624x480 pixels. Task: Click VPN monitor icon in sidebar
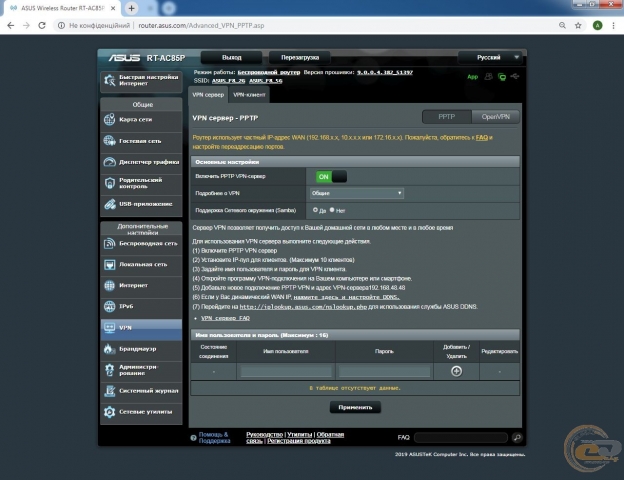click(109, 328)
